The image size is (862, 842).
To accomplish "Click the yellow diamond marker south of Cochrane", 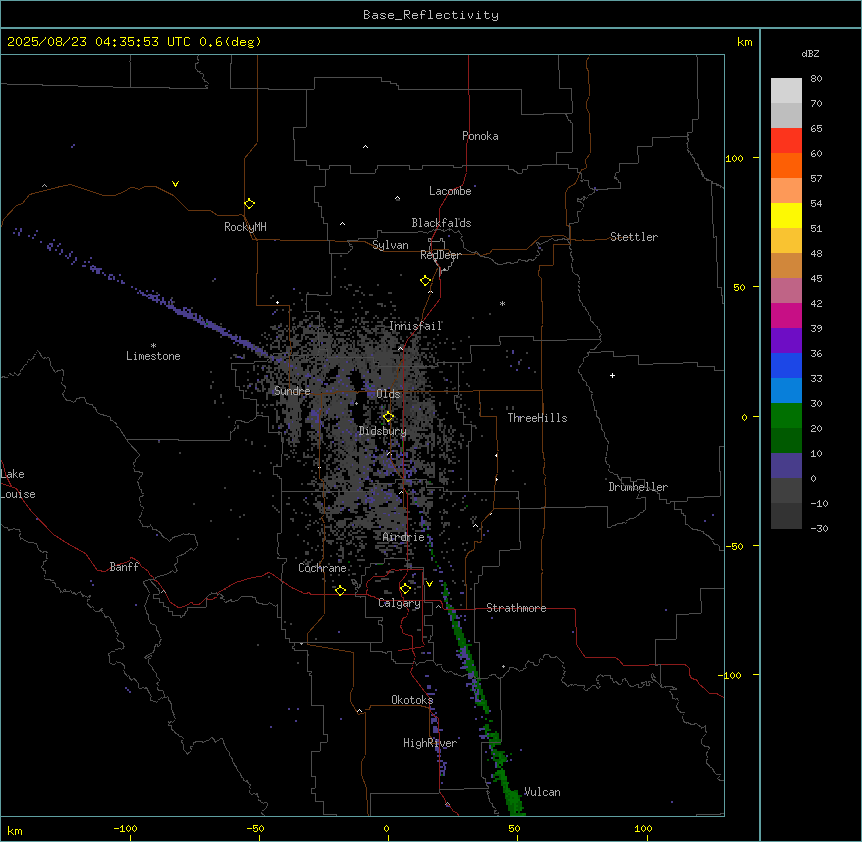I will (340, 590).
